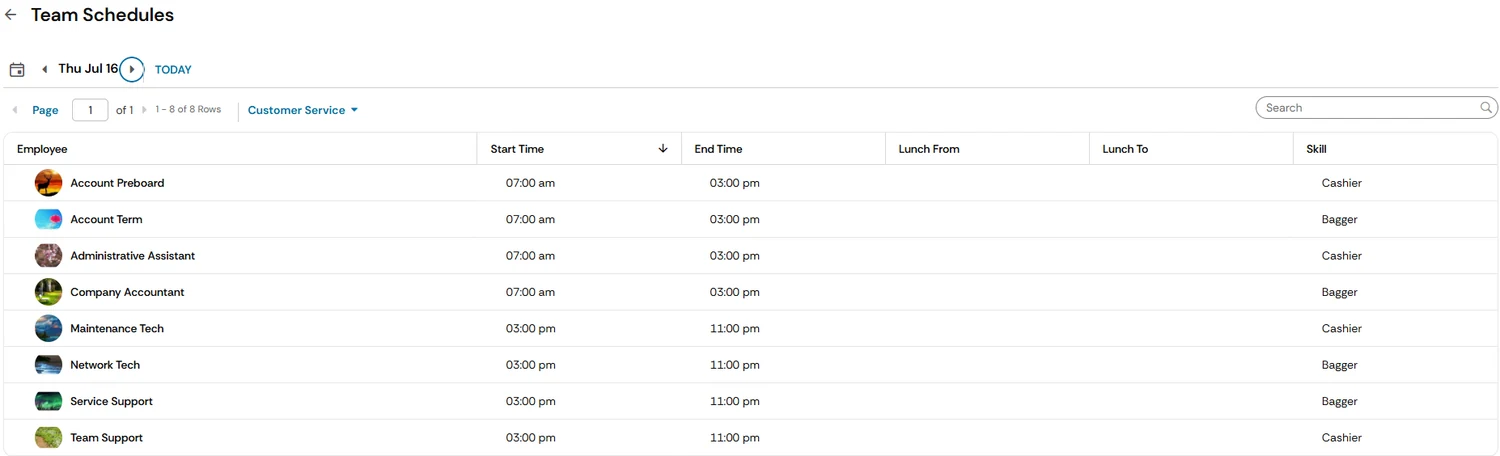
Task: Click Service Support avatar
Action: coord(48,401)
